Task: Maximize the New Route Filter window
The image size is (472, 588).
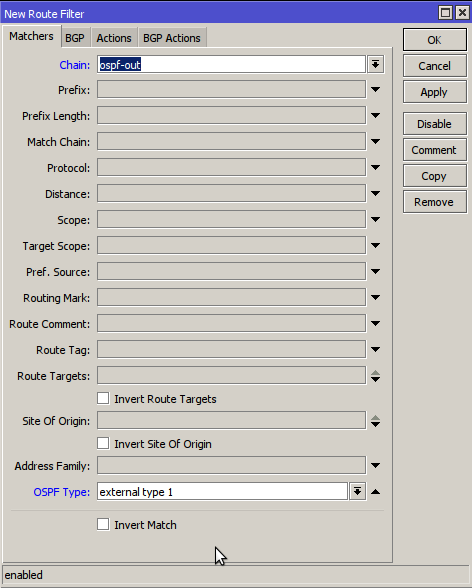Action: [445, 13]
